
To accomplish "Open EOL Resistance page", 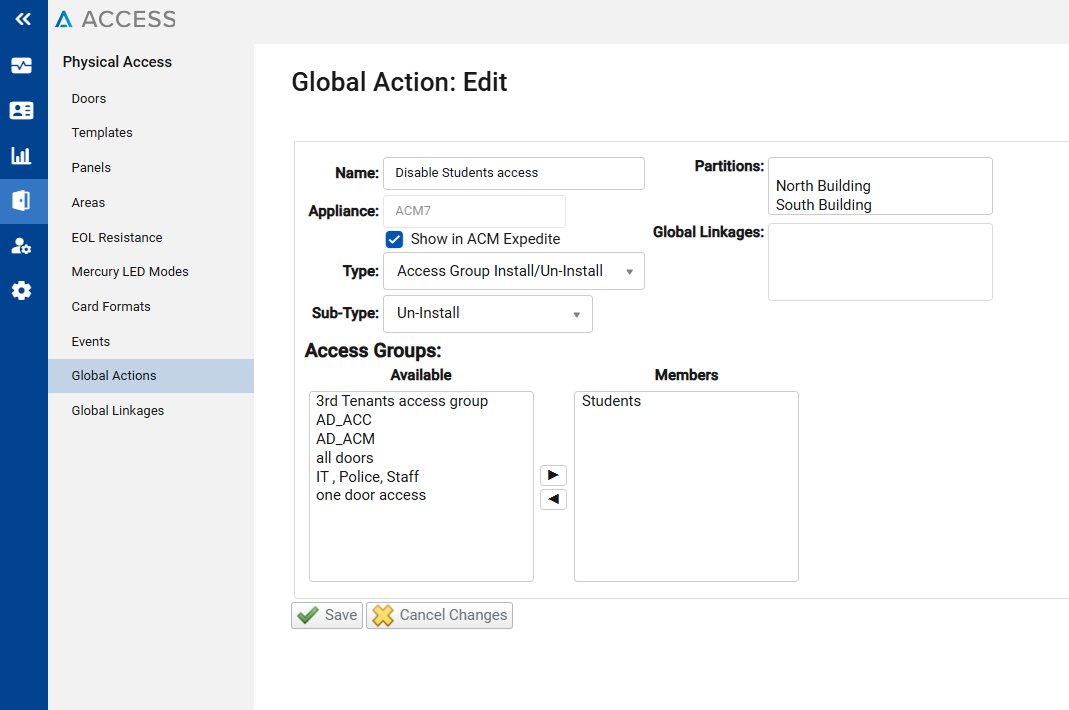I will pyautogui.click(x=117, y=237).
